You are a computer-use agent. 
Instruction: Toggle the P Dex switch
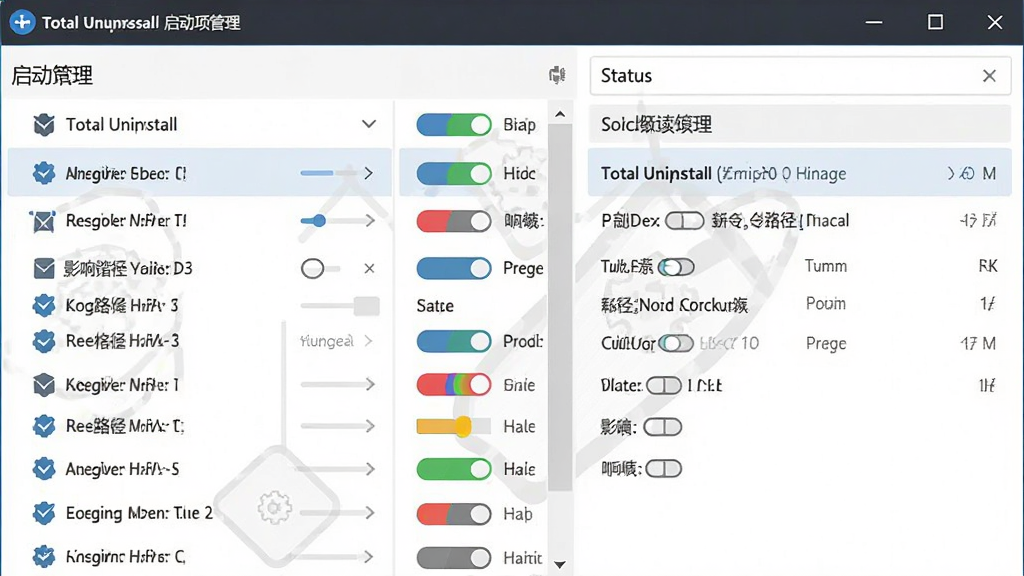[684, 221]
